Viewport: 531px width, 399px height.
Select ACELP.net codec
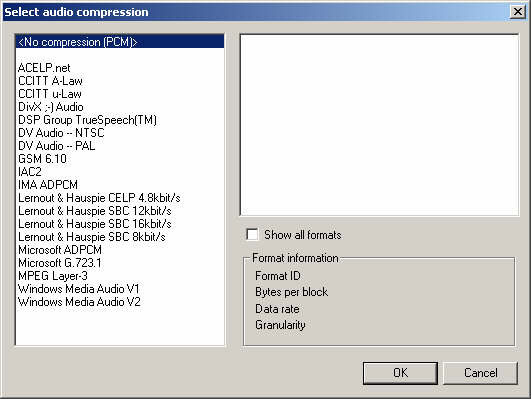(120, 68)
